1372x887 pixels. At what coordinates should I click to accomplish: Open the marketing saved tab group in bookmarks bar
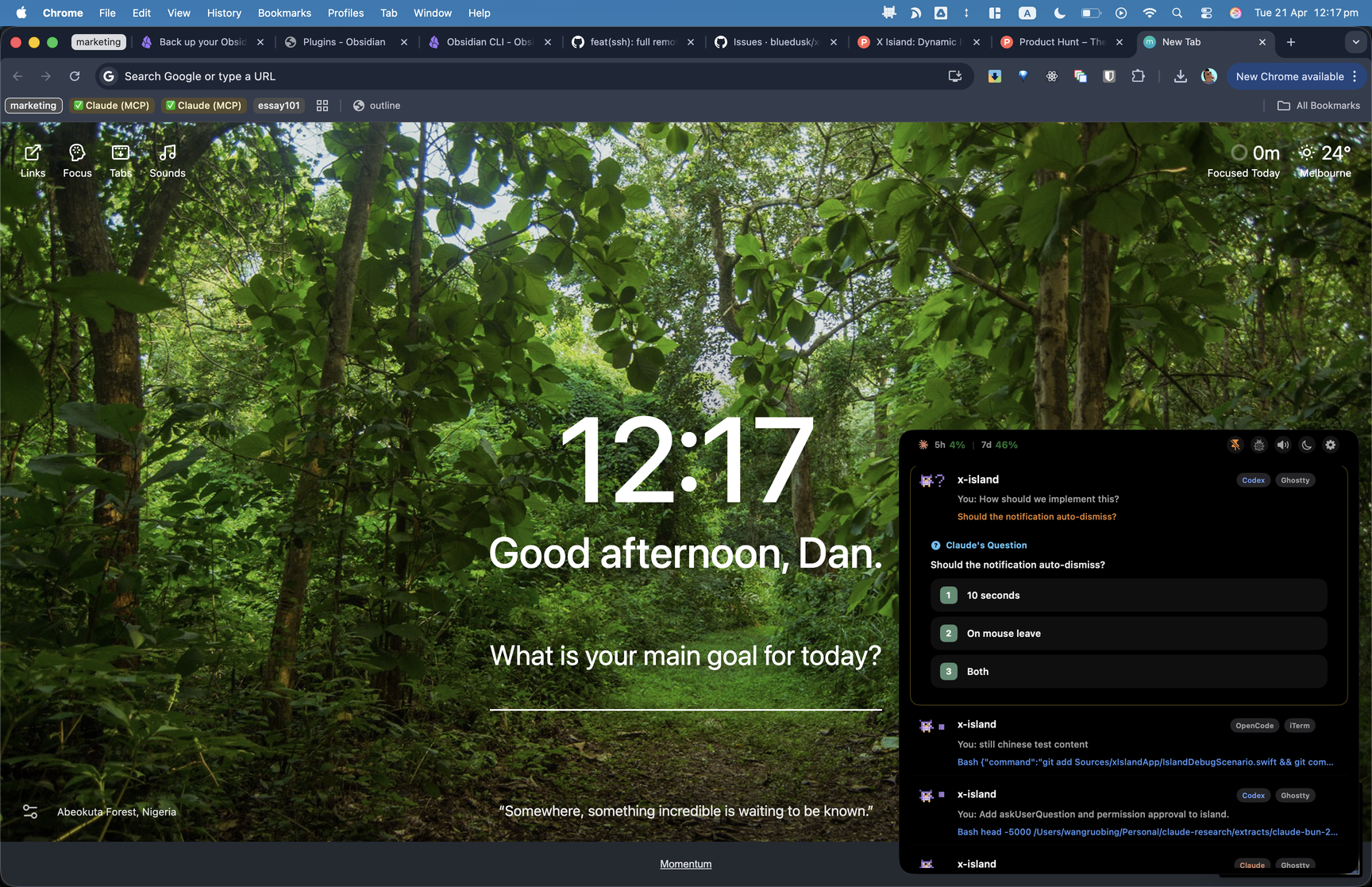pos(33,106)
